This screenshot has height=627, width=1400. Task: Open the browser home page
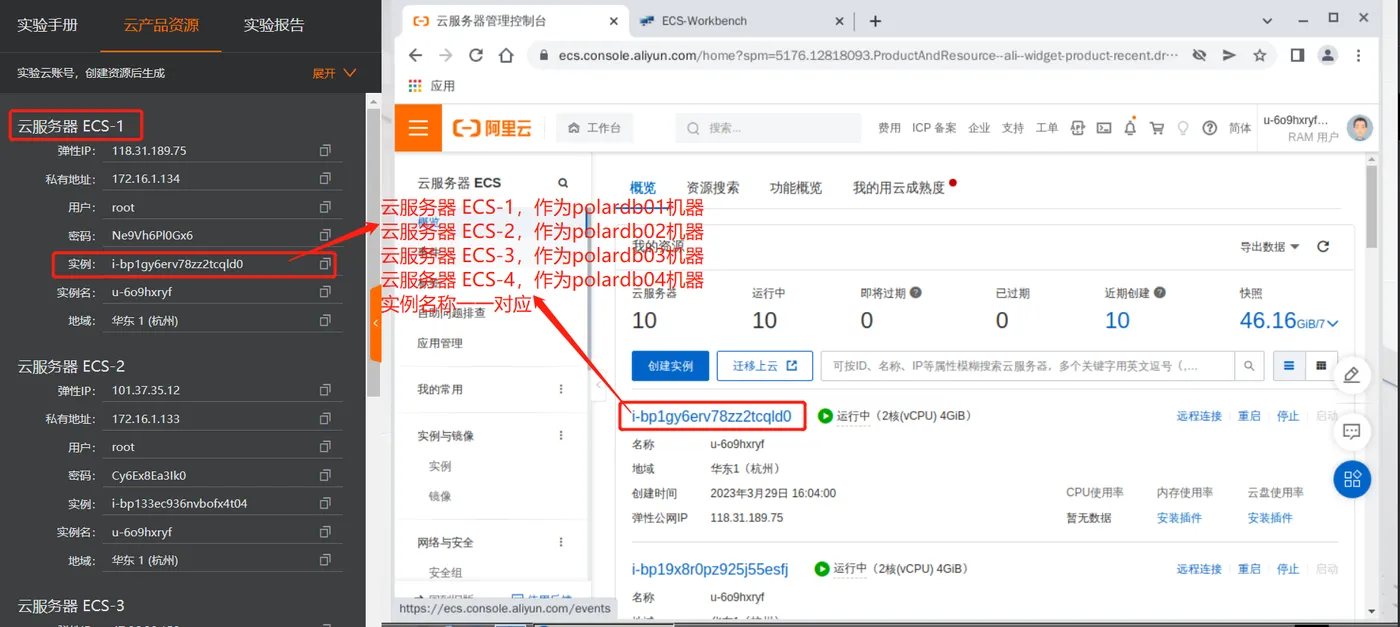[x=506, y=56]
